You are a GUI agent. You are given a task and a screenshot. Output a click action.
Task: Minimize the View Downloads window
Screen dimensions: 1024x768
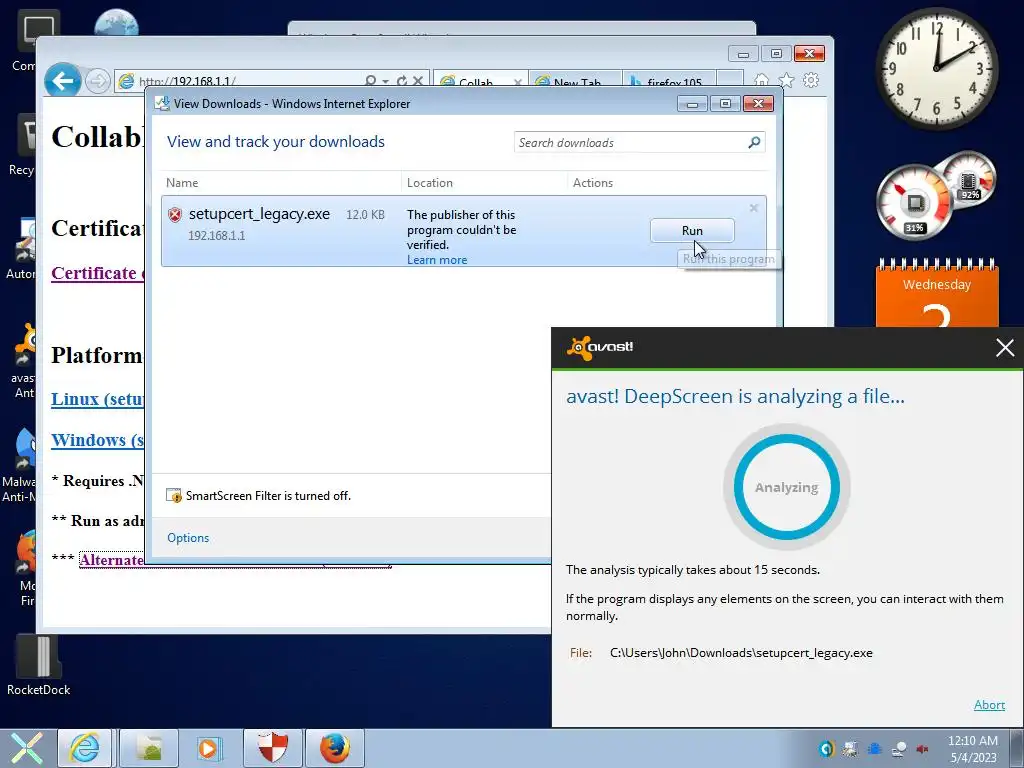[x=692, y=104]
